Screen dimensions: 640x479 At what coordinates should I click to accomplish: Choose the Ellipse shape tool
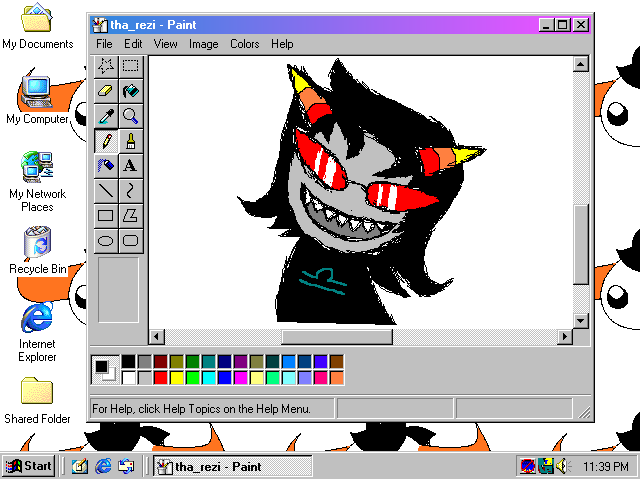[x=106, y=240]
